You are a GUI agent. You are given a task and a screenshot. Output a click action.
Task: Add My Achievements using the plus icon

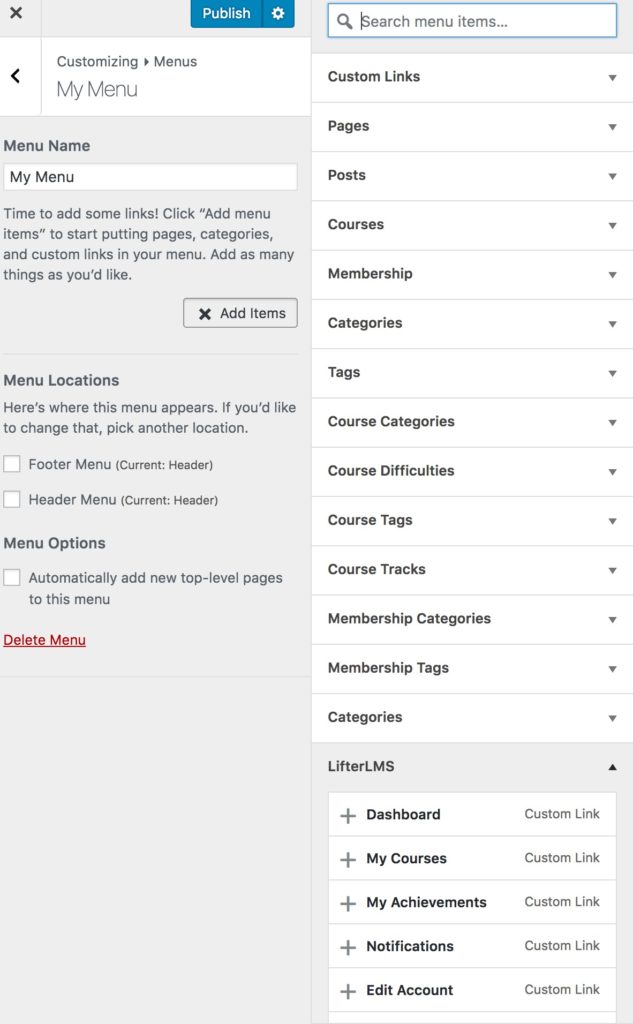coord(348,903)
